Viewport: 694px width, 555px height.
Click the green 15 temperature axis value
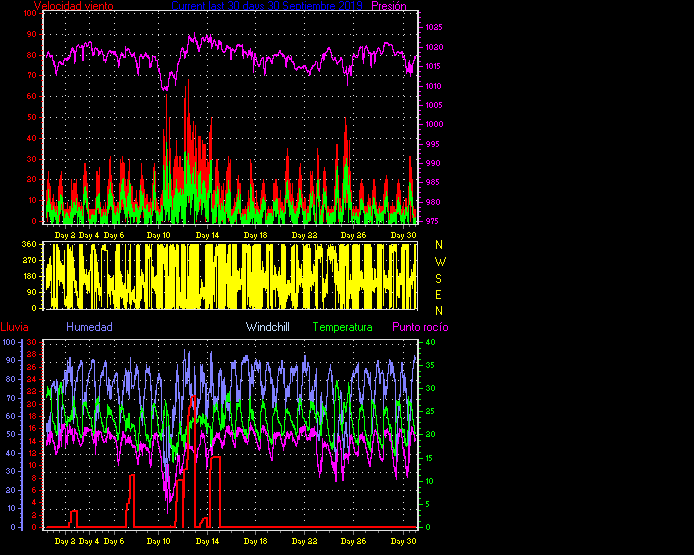430,458
